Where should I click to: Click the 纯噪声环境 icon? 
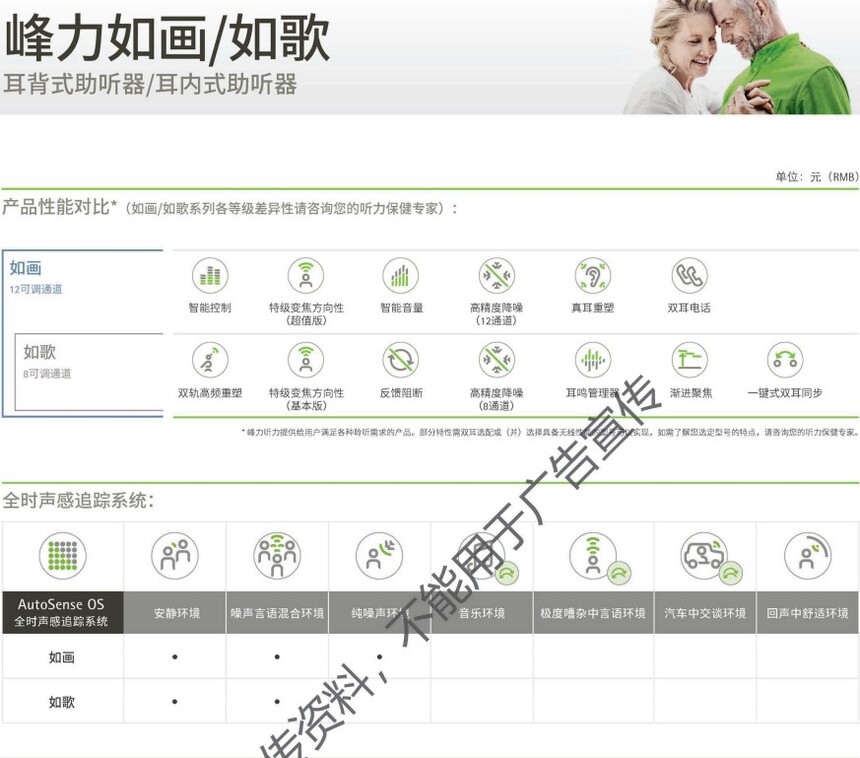(379, 556)
